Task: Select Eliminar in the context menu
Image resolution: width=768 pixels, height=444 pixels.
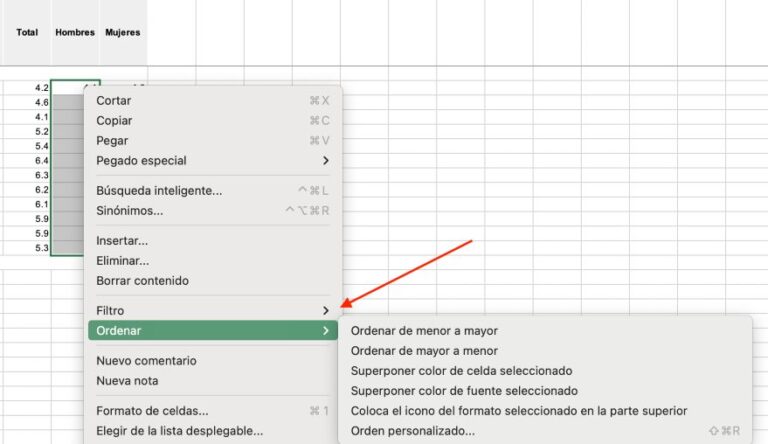Action: point(122,260)
